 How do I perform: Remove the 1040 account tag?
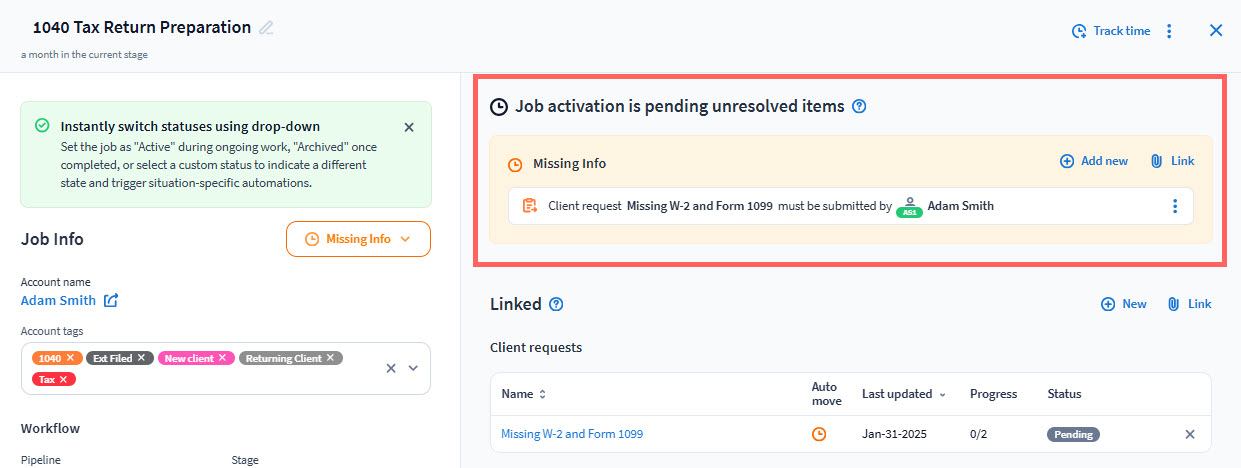70,358
